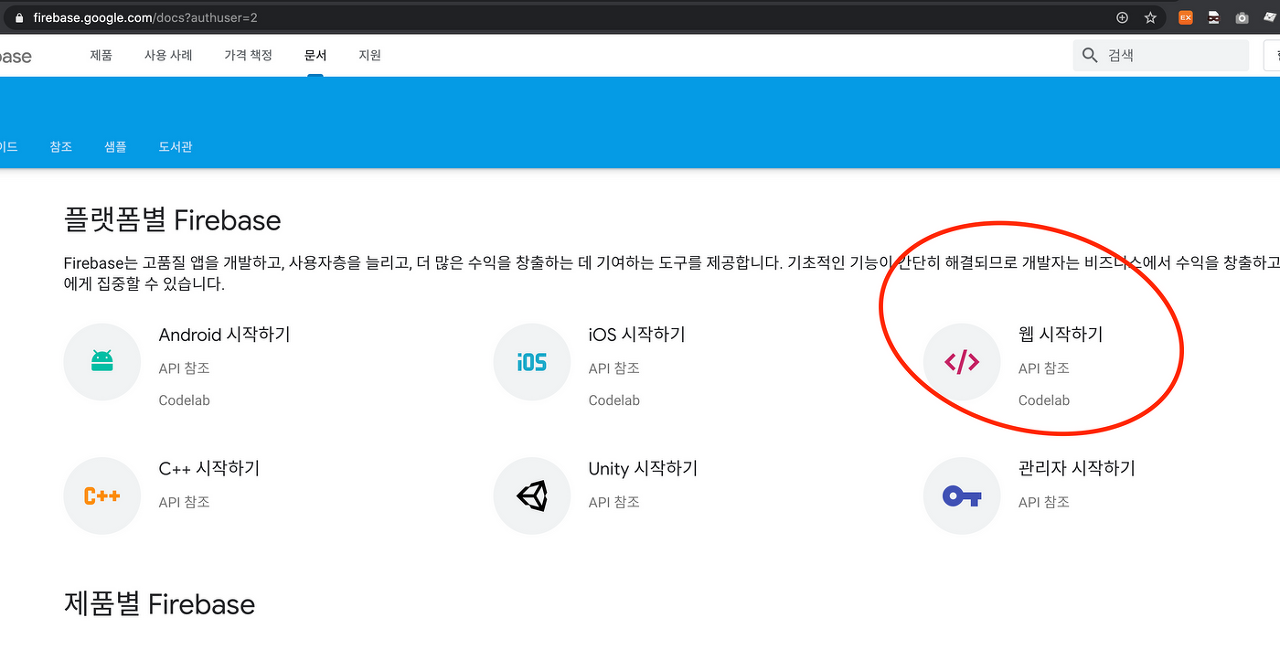Click the lock icon in the address bar

coord(19,18)
